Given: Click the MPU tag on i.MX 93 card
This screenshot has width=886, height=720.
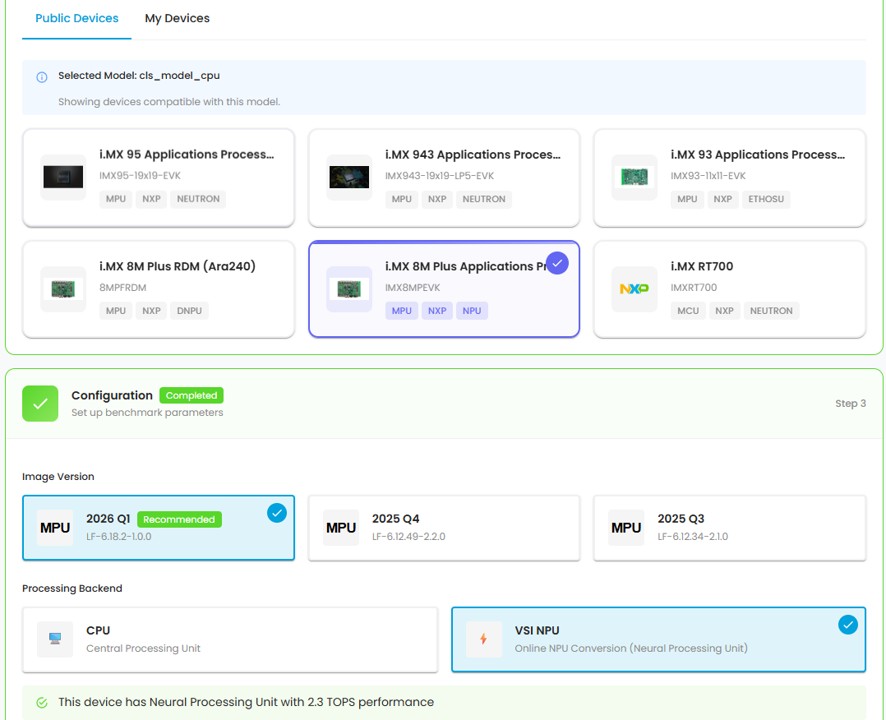Looking at the screenshot, I should (687, 199).
